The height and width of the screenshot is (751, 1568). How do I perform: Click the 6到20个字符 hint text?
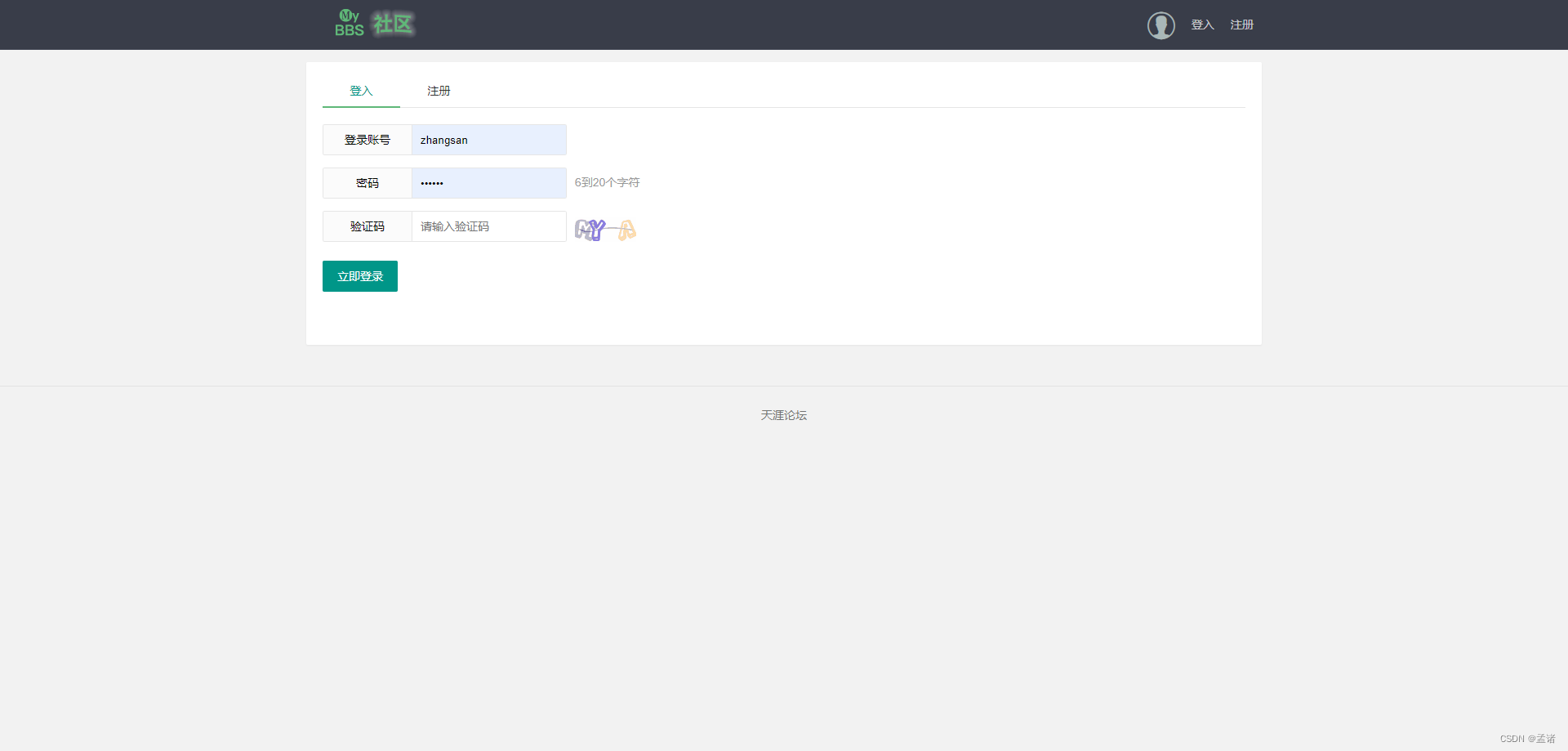point(607,182)
